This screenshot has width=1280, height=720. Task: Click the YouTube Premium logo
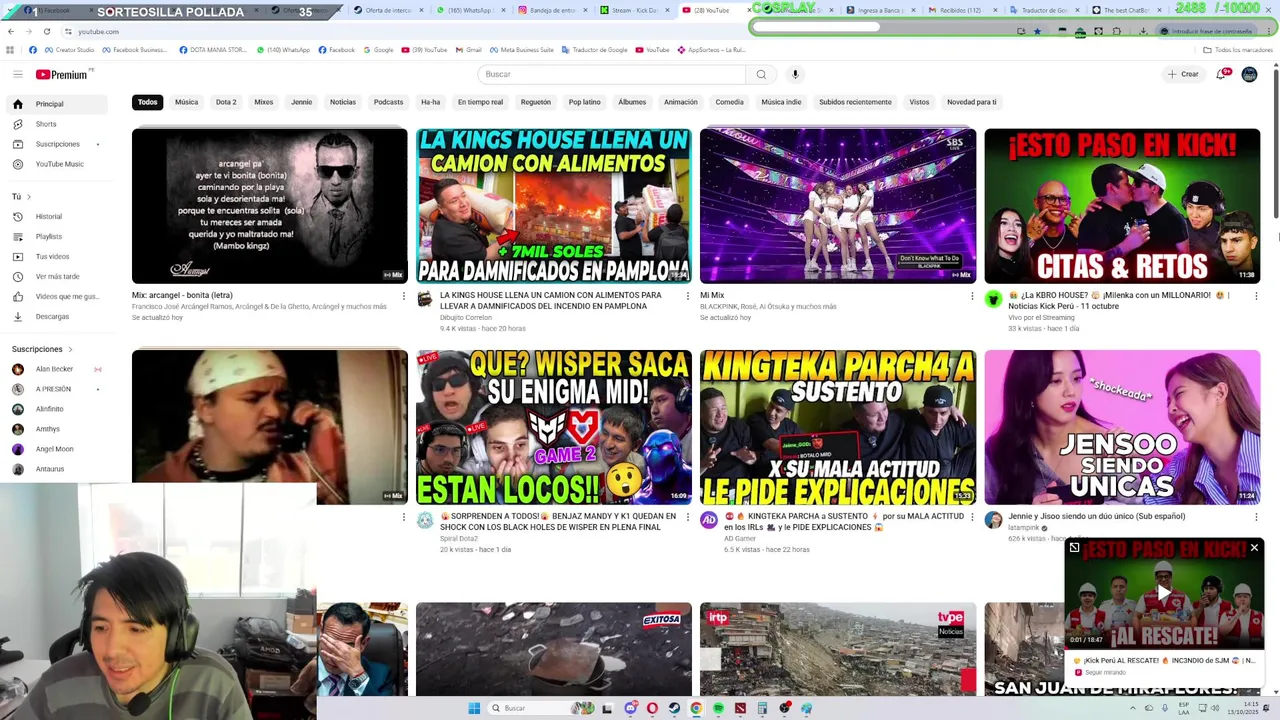pos(64,74)
